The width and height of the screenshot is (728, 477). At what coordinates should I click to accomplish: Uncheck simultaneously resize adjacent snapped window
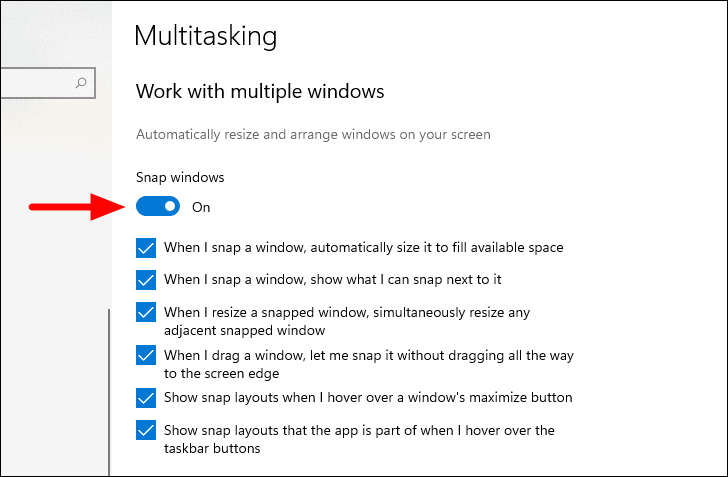(146, 312)
